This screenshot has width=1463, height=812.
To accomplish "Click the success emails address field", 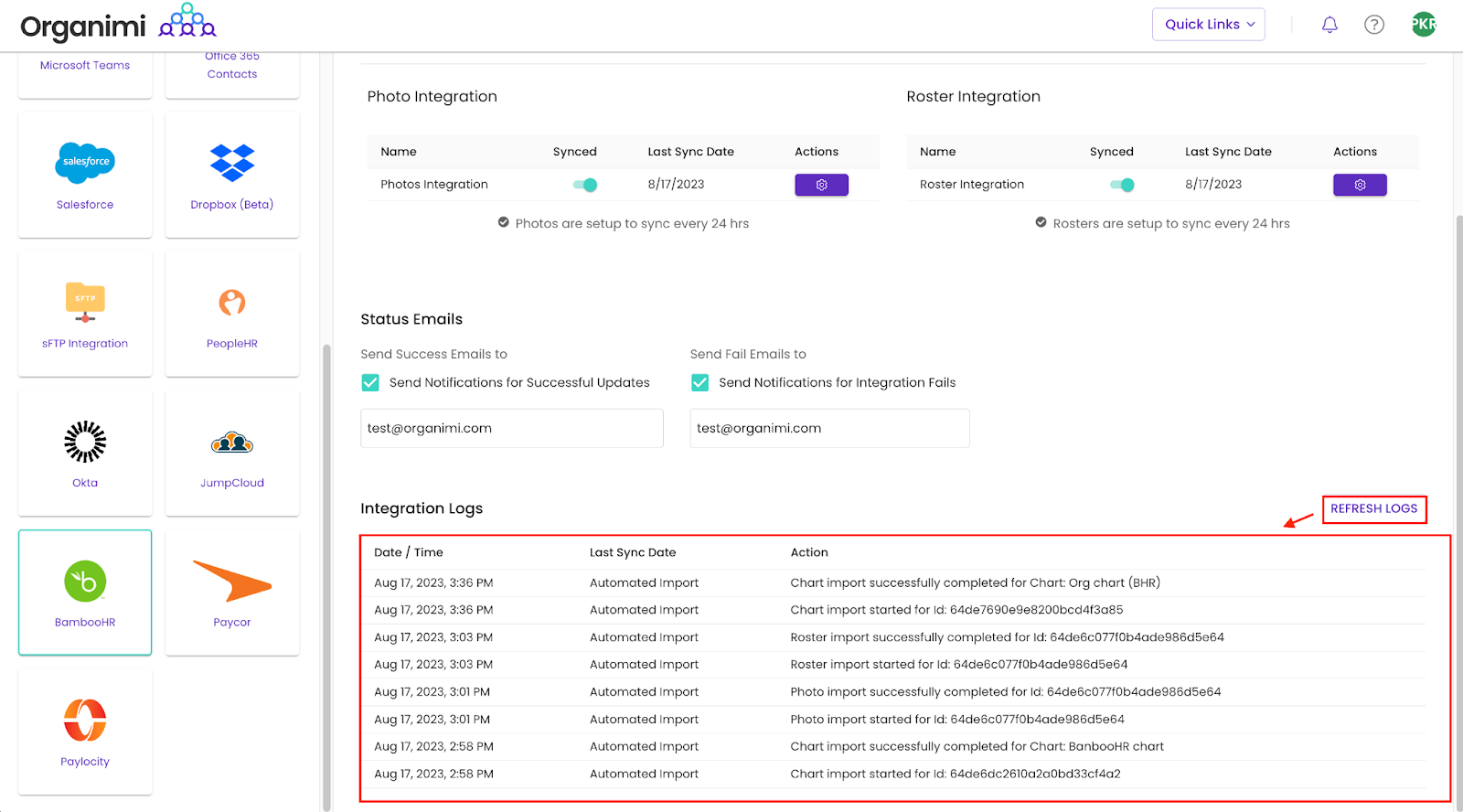I will pyautogui.click(x=512, y=428).
